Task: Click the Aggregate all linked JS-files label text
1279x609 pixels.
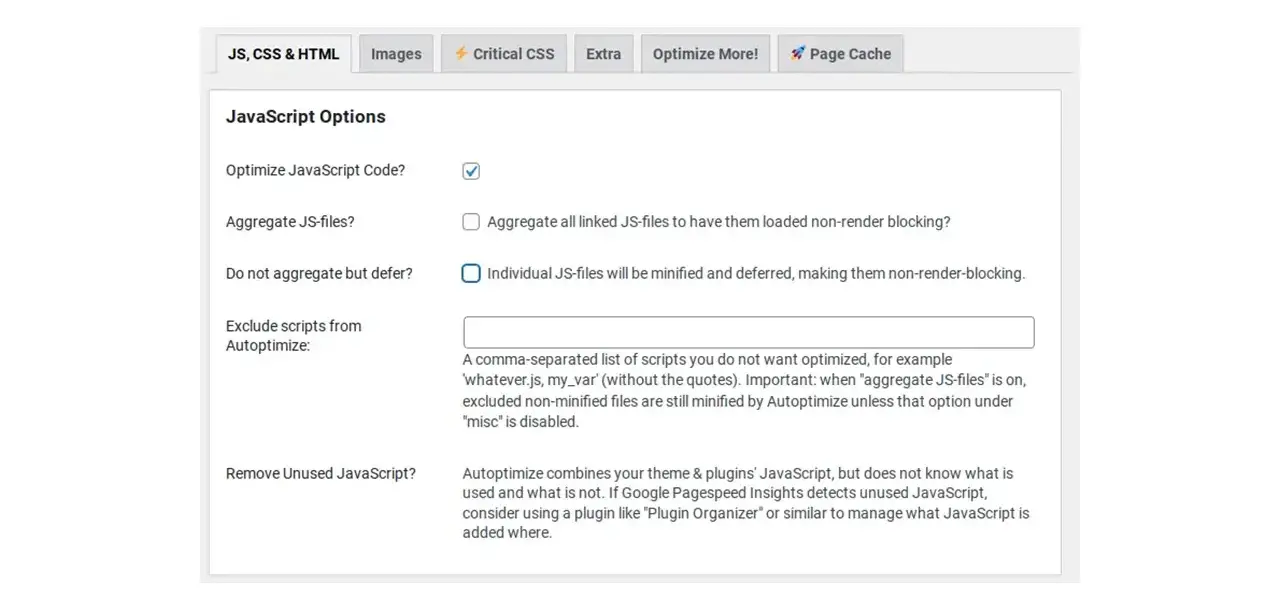Action: click(x=719, y=222)
